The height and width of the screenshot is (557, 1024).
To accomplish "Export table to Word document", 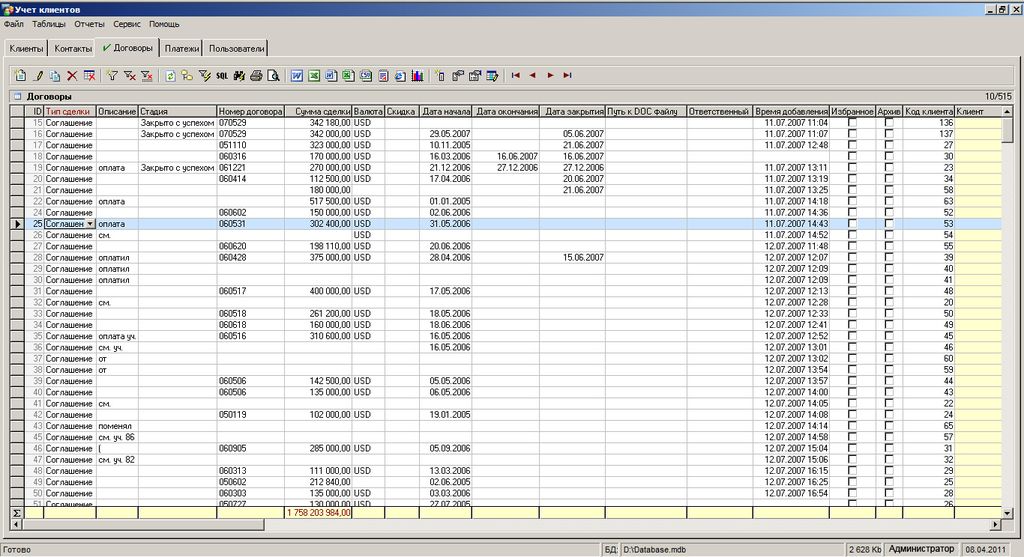I will coord(297,75).
